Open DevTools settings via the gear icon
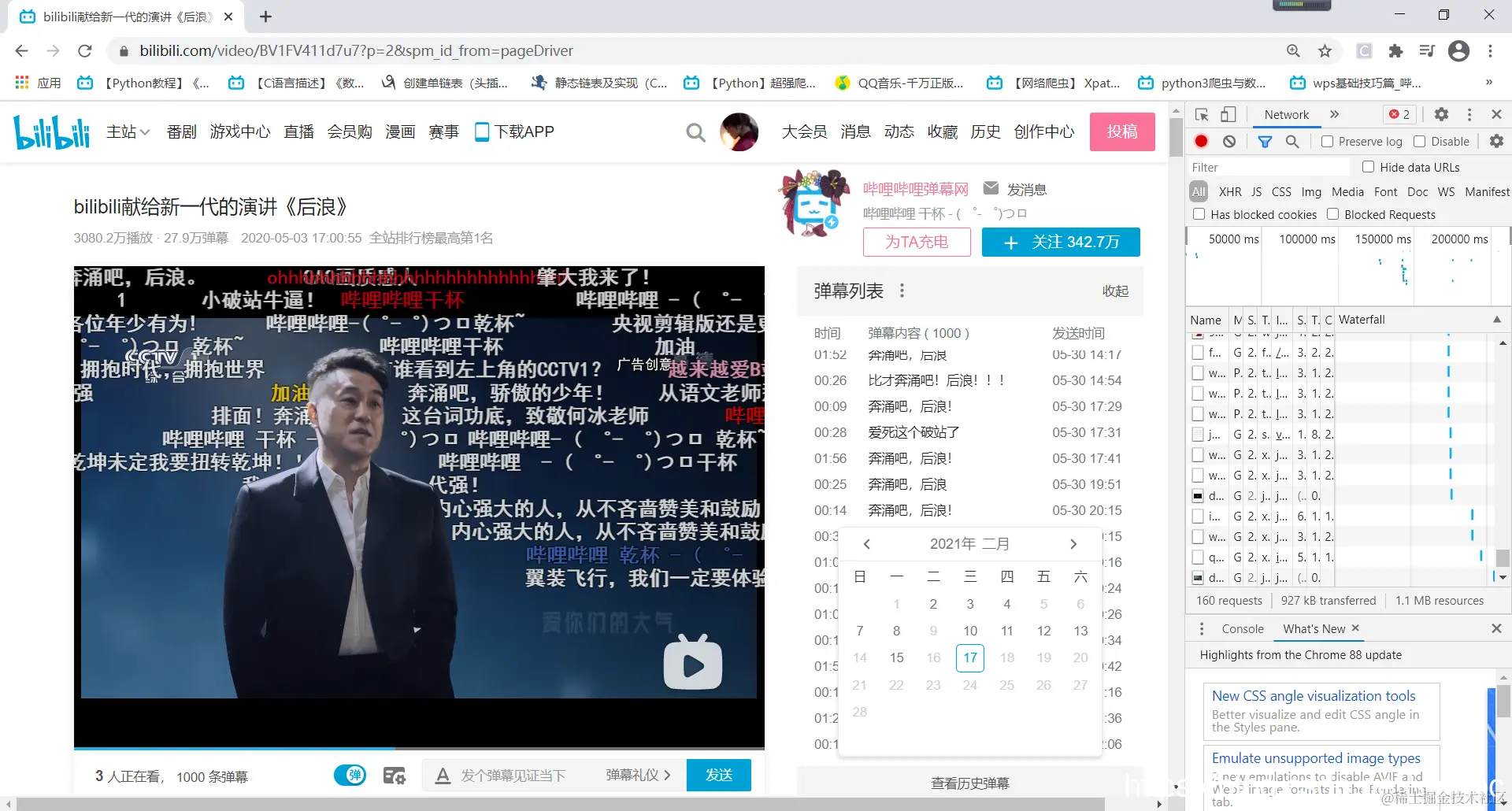Screen dimensions: 1512x811 point(1441,114)
